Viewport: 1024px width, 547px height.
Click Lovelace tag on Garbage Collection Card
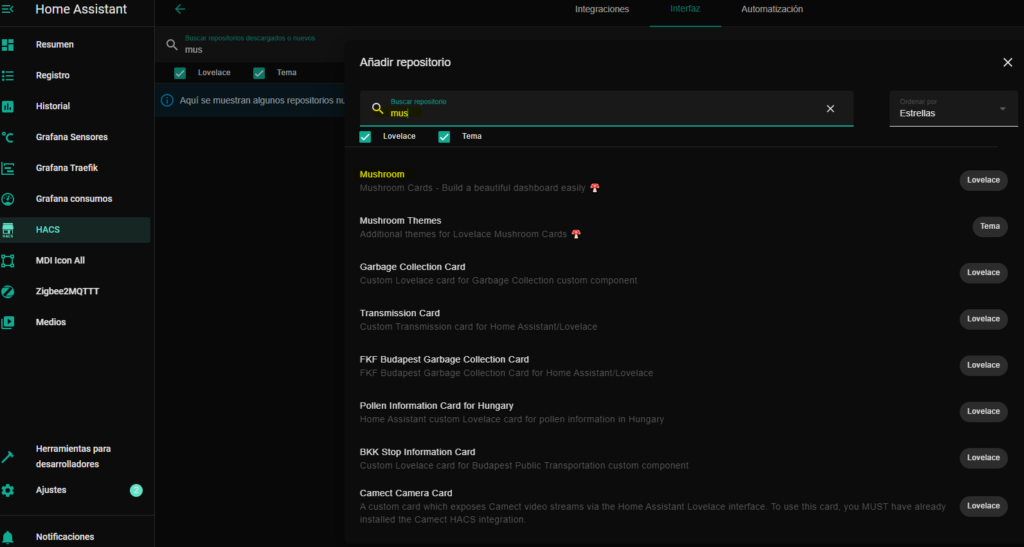tap(983, 273)
